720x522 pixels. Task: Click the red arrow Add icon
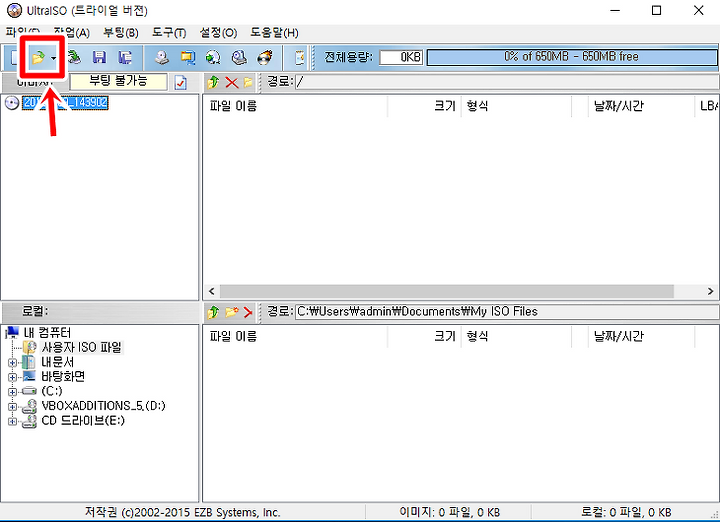click(248, 312)
